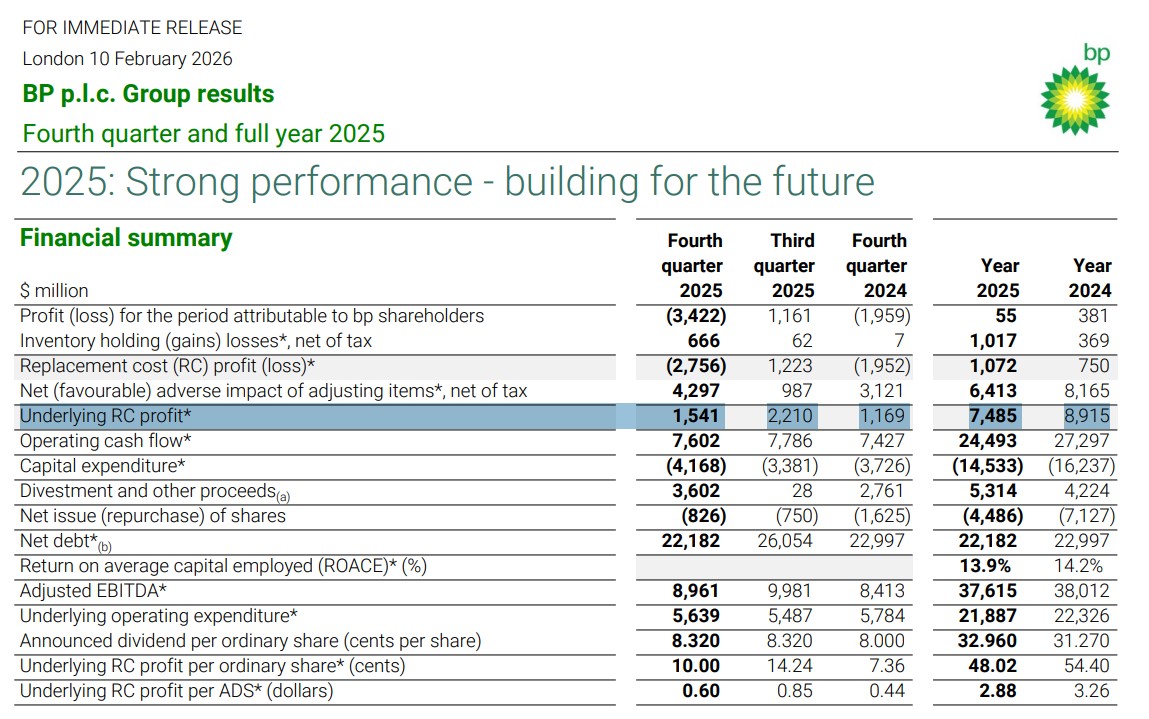Image resolution: width=1149 pixels, height=719 pixels.
Task: Click 'Fourth quarter and full year 2025' subtitle
Action: point(203,134)
